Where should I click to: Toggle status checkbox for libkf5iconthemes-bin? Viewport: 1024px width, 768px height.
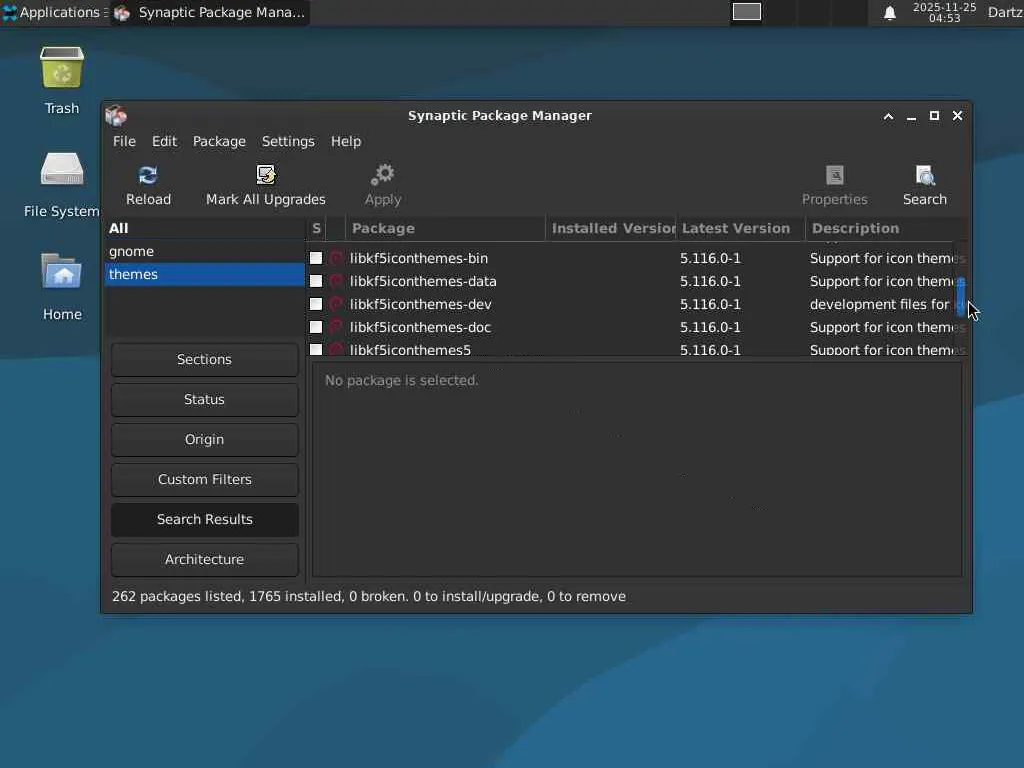click(x=316, y=258)
